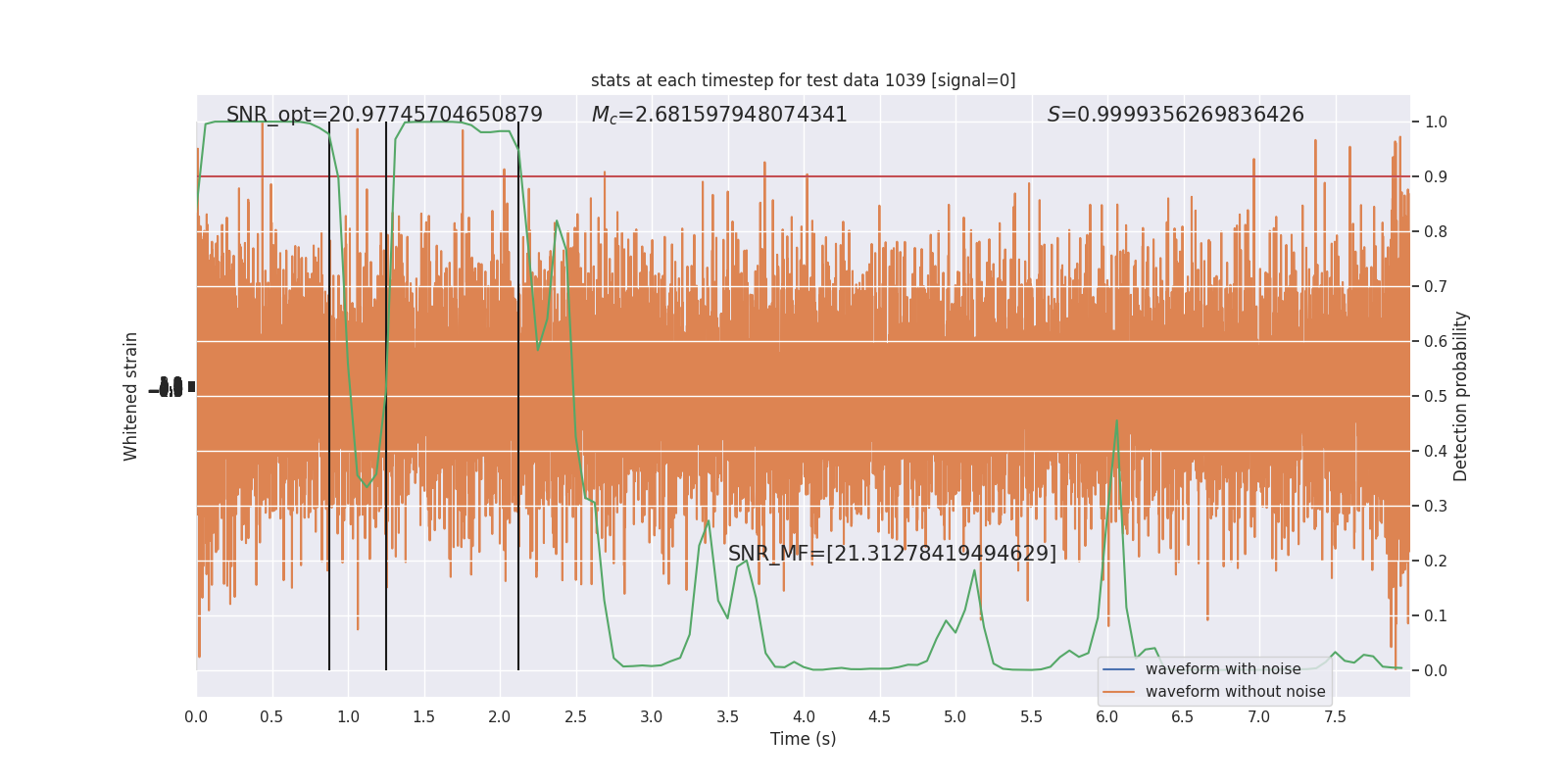This screenshot has width=1568, height=784.
Task: Click the detection probability tick label 0.3
Action: click(x=1436, y=506)
